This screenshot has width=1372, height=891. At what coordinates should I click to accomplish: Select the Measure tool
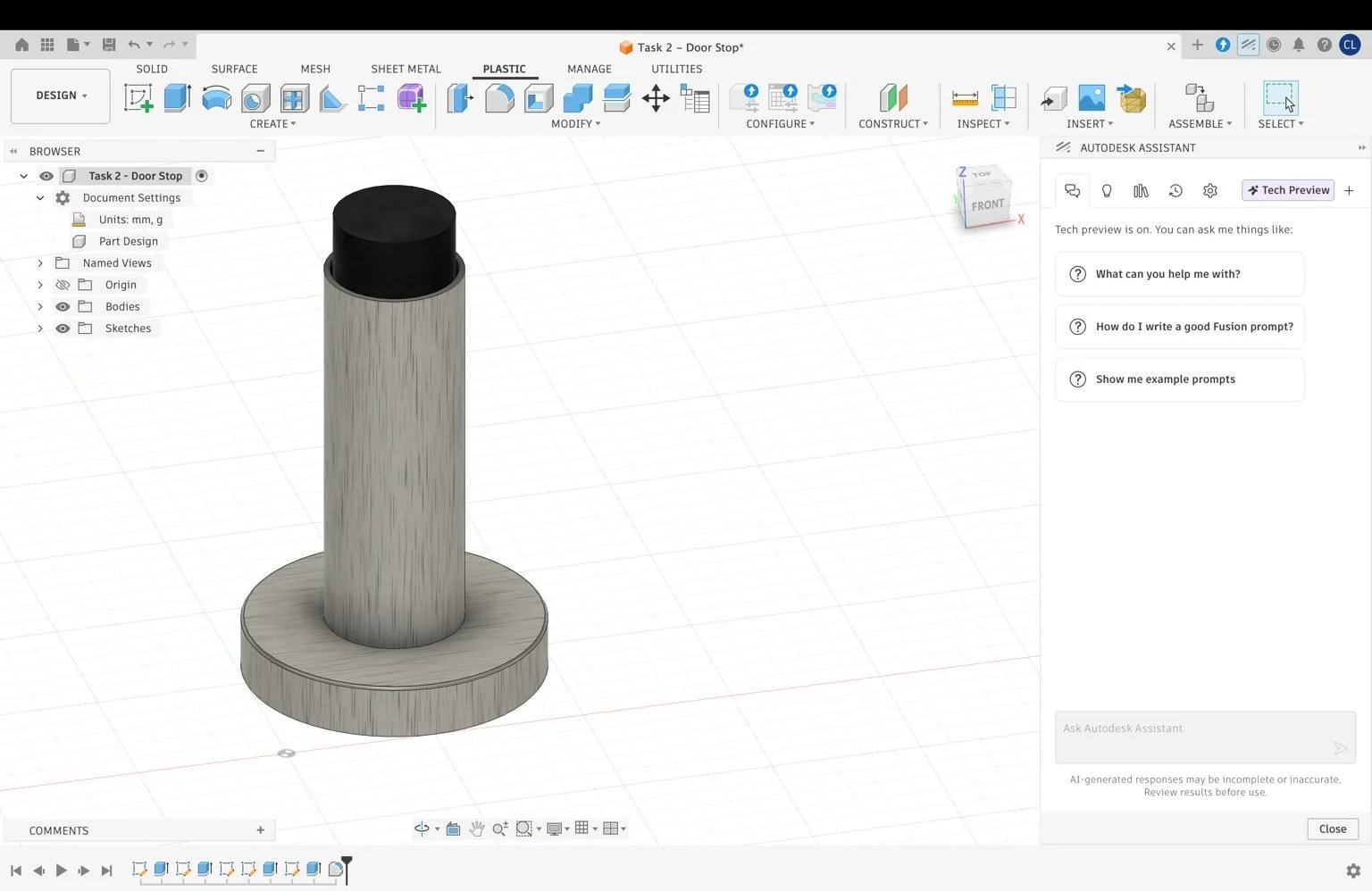coord(965,97)
